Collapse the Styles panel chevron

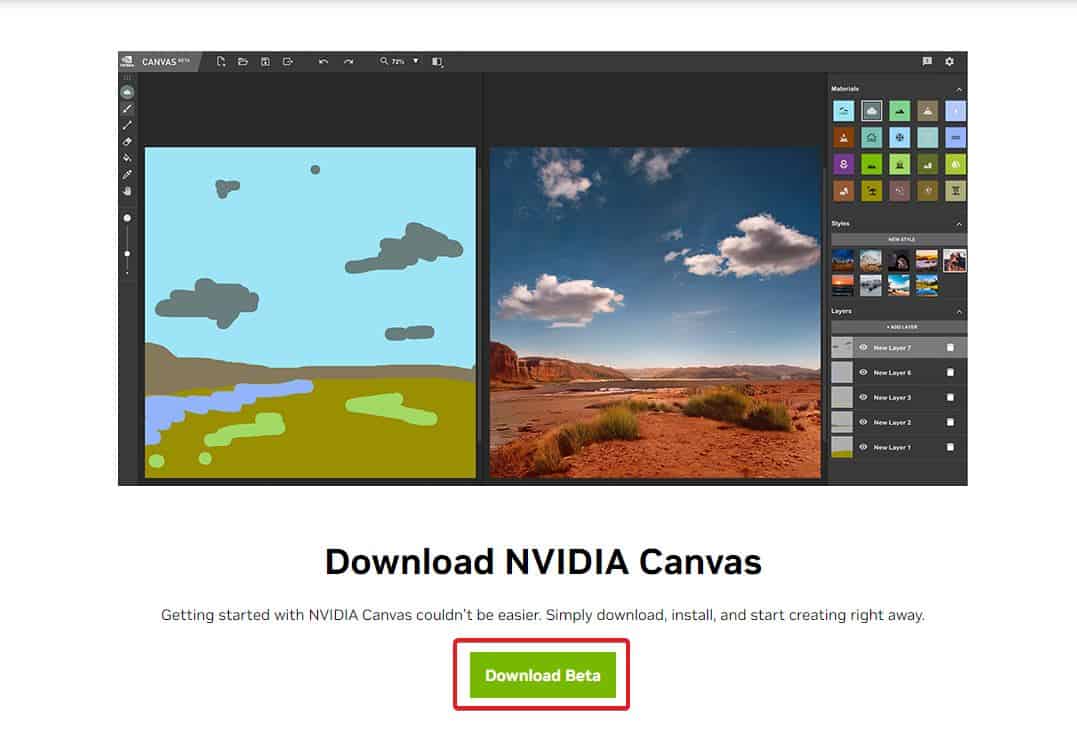pos(959,224)
